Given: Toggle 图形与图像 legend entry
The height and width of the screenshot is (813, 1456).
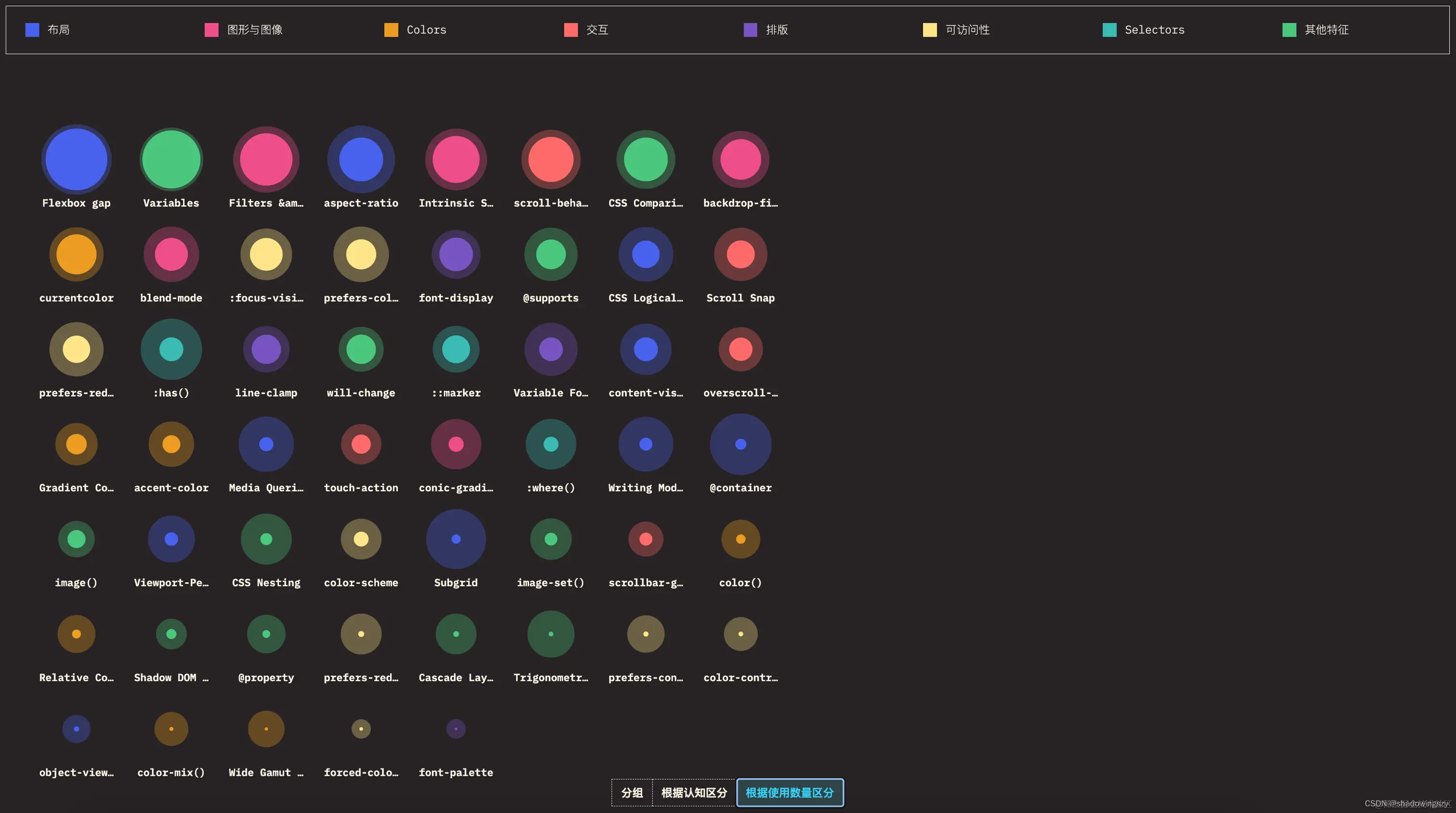Looking at the screenshot, I should [254, 30].
